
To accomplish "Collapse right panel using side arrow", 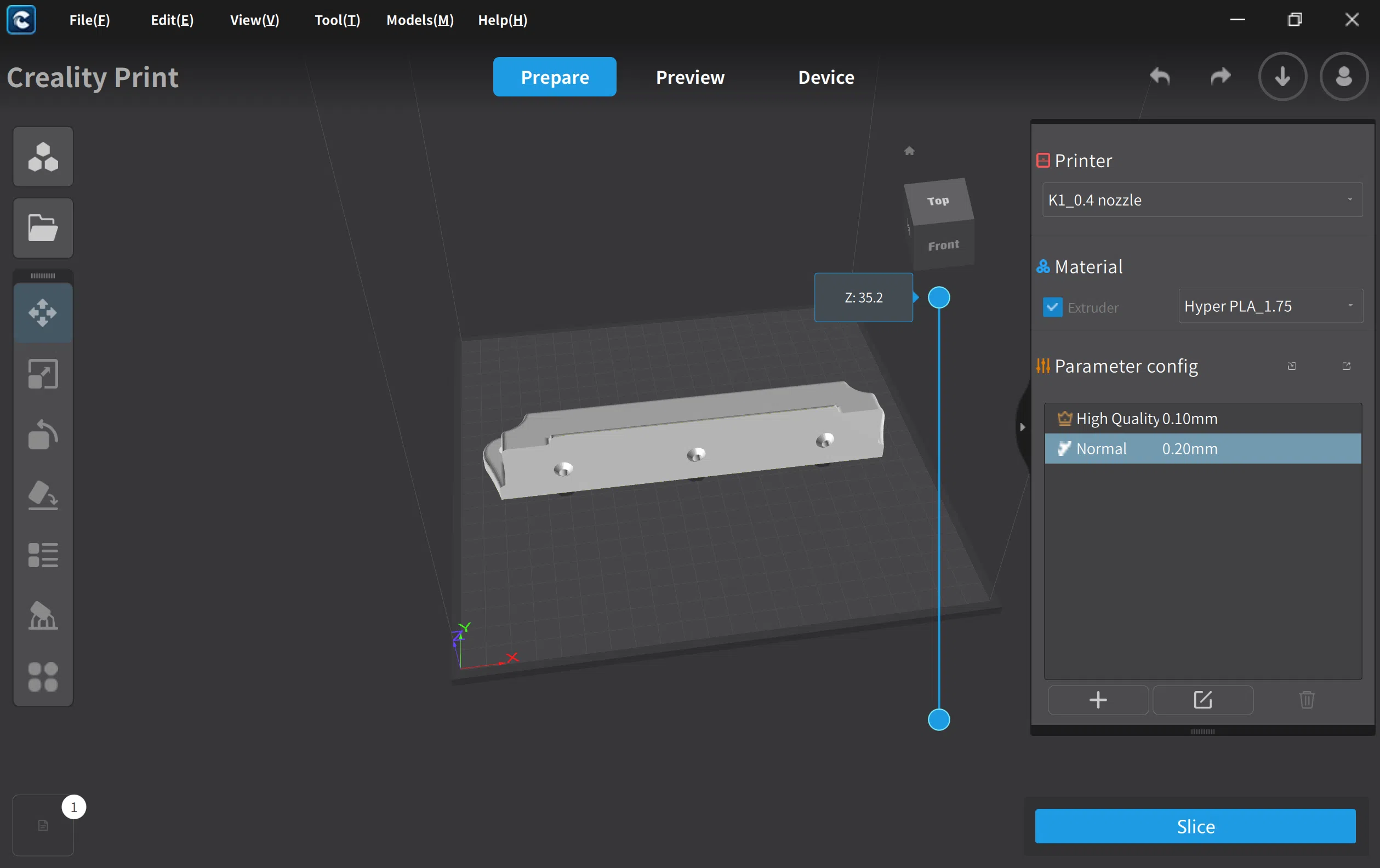I will coord(1022,427).
